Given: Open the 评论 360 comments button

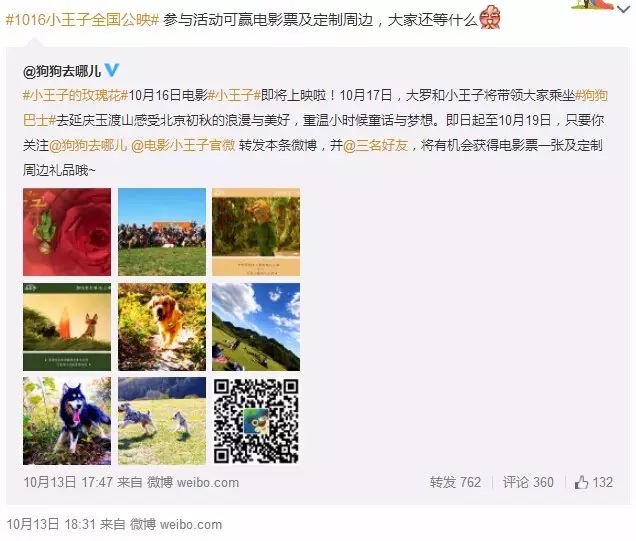Looking at the screenshot, I should [x=528, y=482].
